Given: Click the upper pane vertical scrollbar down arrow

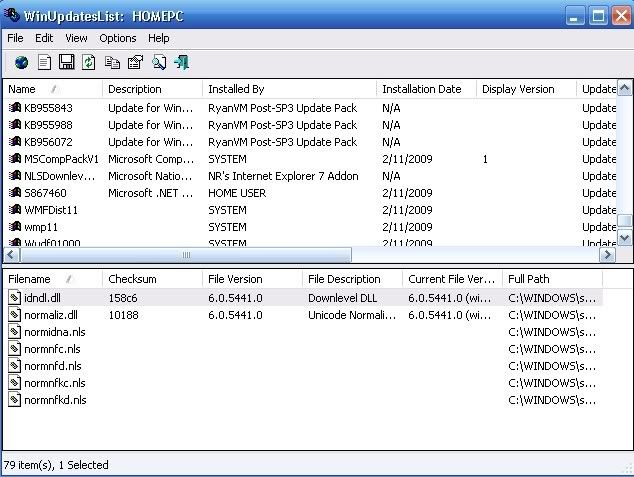Looking at the screenshot, I should point(624,238).
